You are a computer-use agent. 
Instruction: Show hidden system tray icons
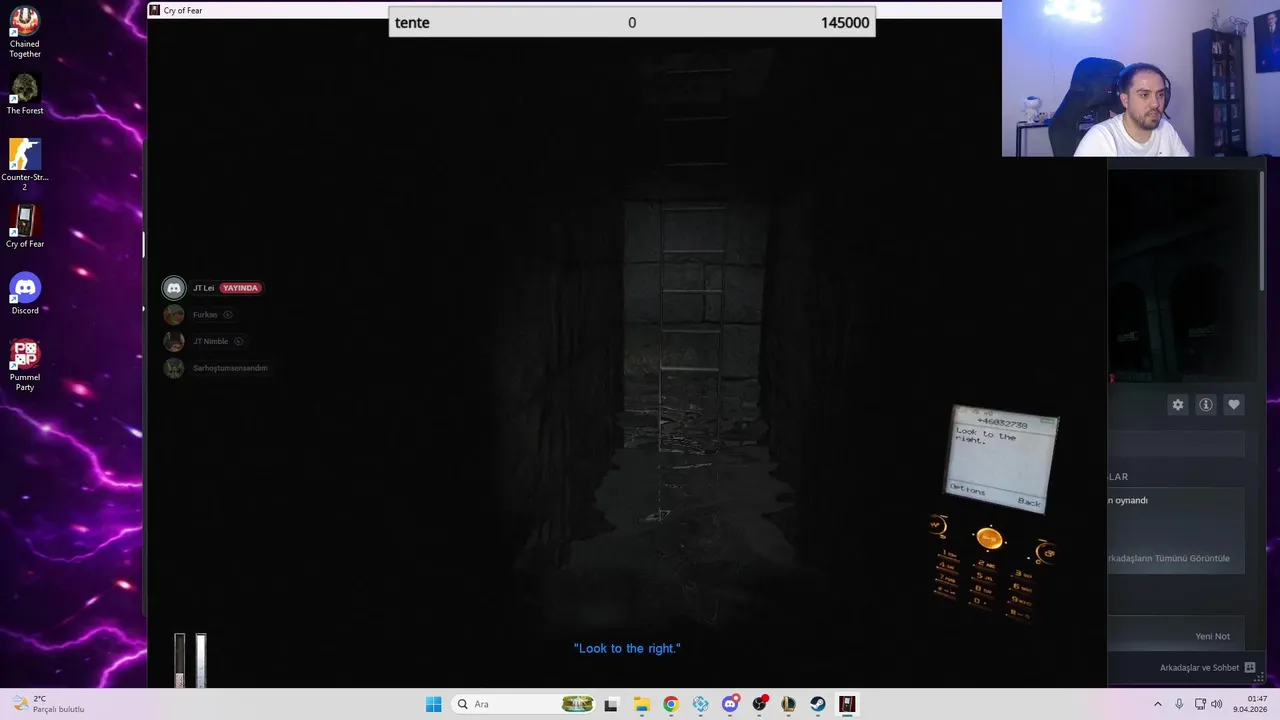pyautogui.click(x=1158, y=704)
